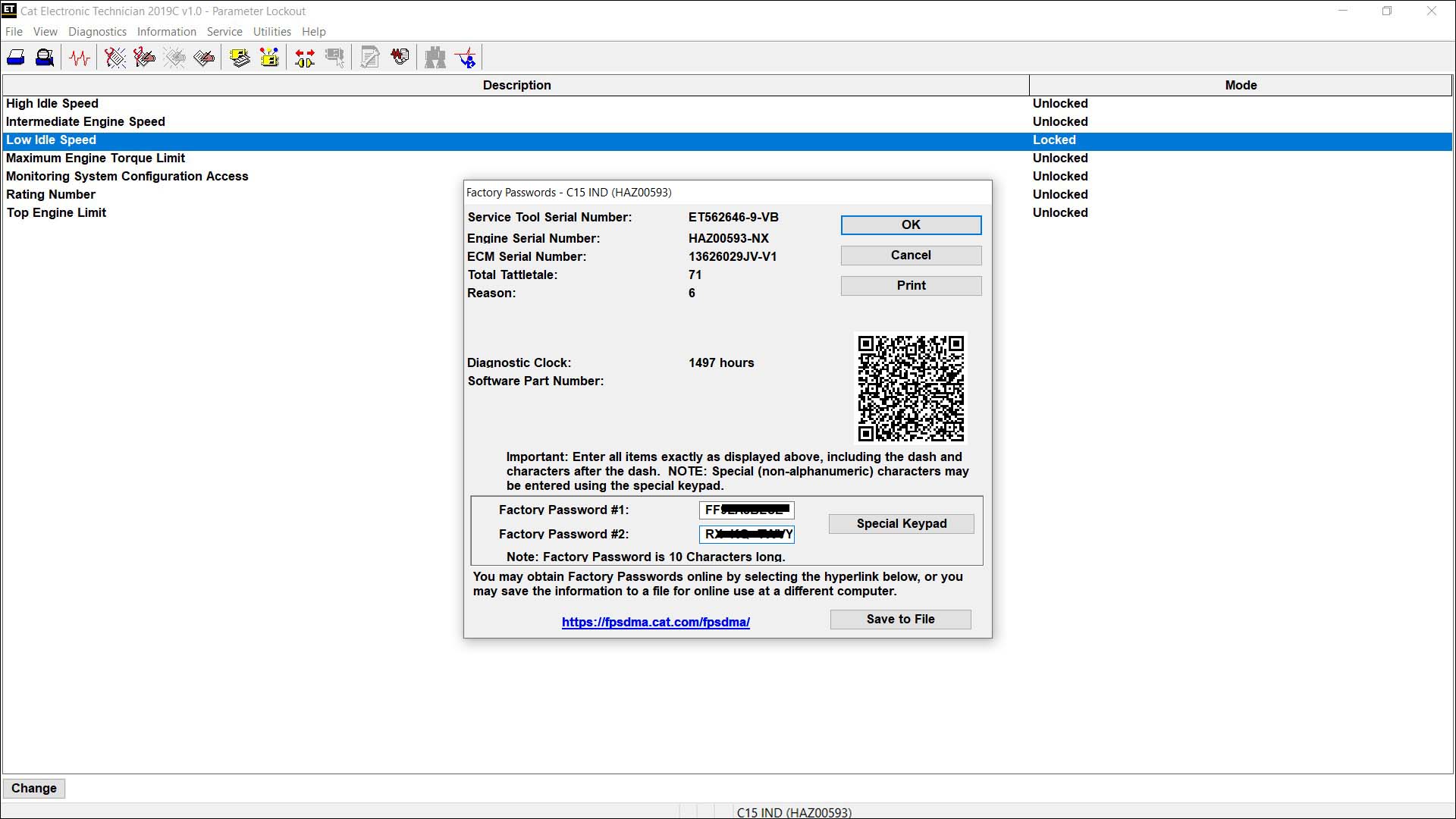Select the service report notepad icon
The height and width of the screenshot is (819, 1456).
click(369, 57)
